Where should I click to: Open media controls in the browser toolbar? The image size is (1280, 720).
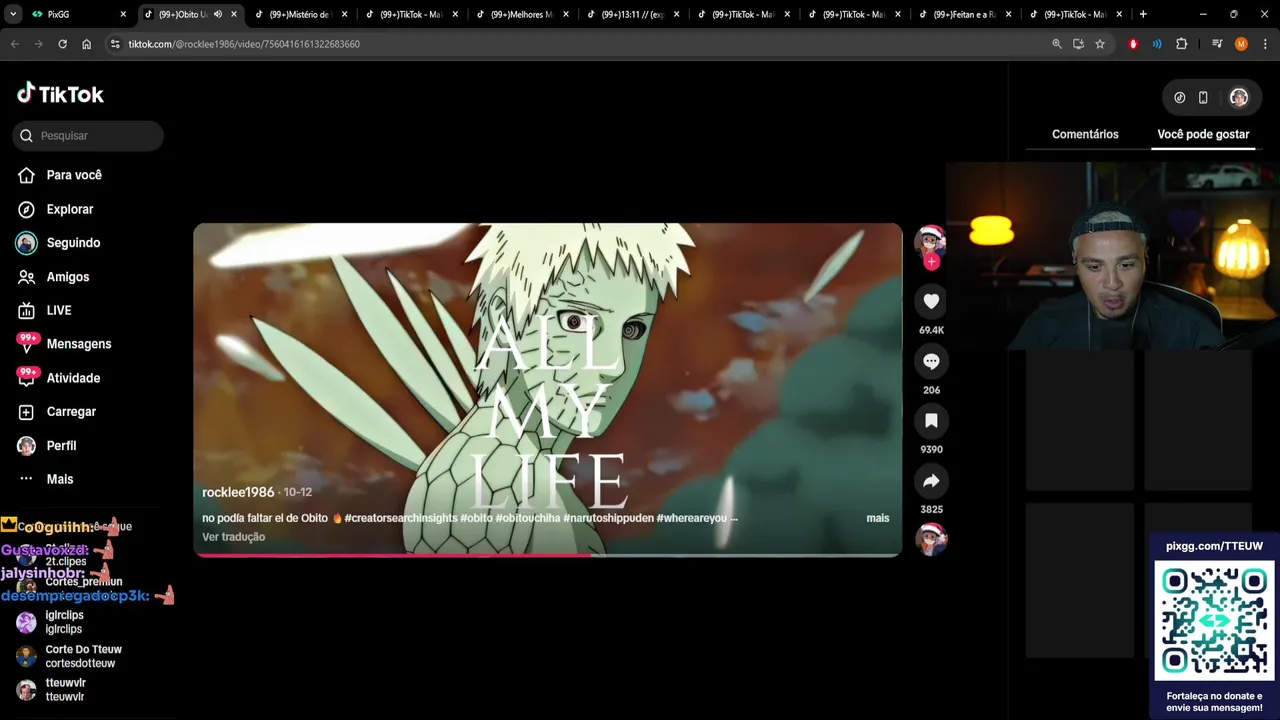click(1217, 44)
